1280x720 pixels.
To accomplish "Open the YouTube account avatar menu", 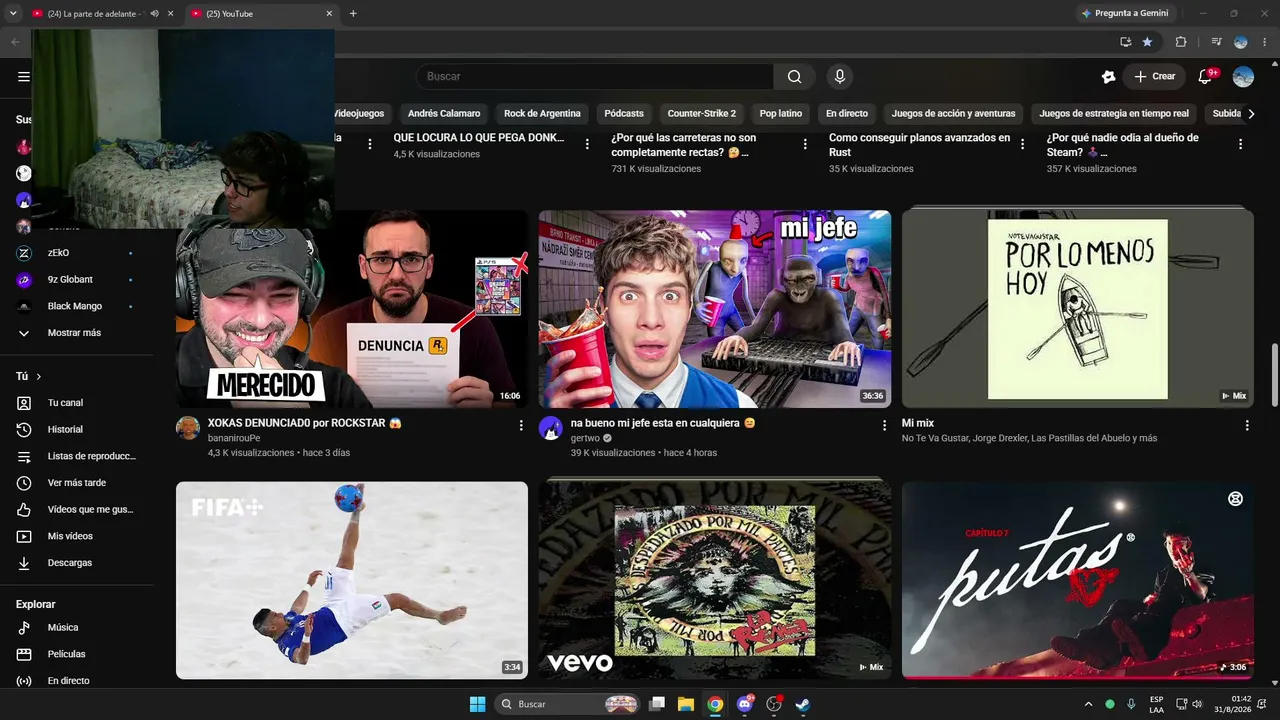I will (1243, 77).
